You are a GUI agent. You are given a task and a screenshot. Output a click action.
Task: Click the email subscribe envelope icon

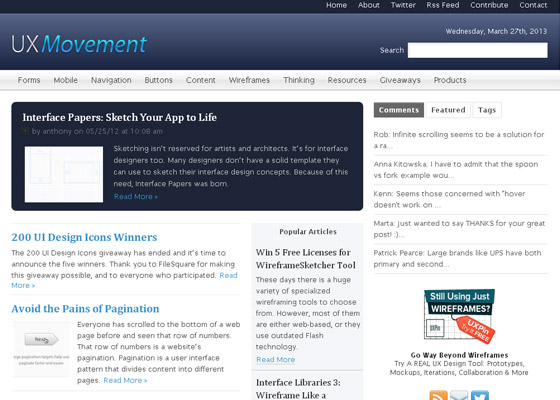point(459,395)
